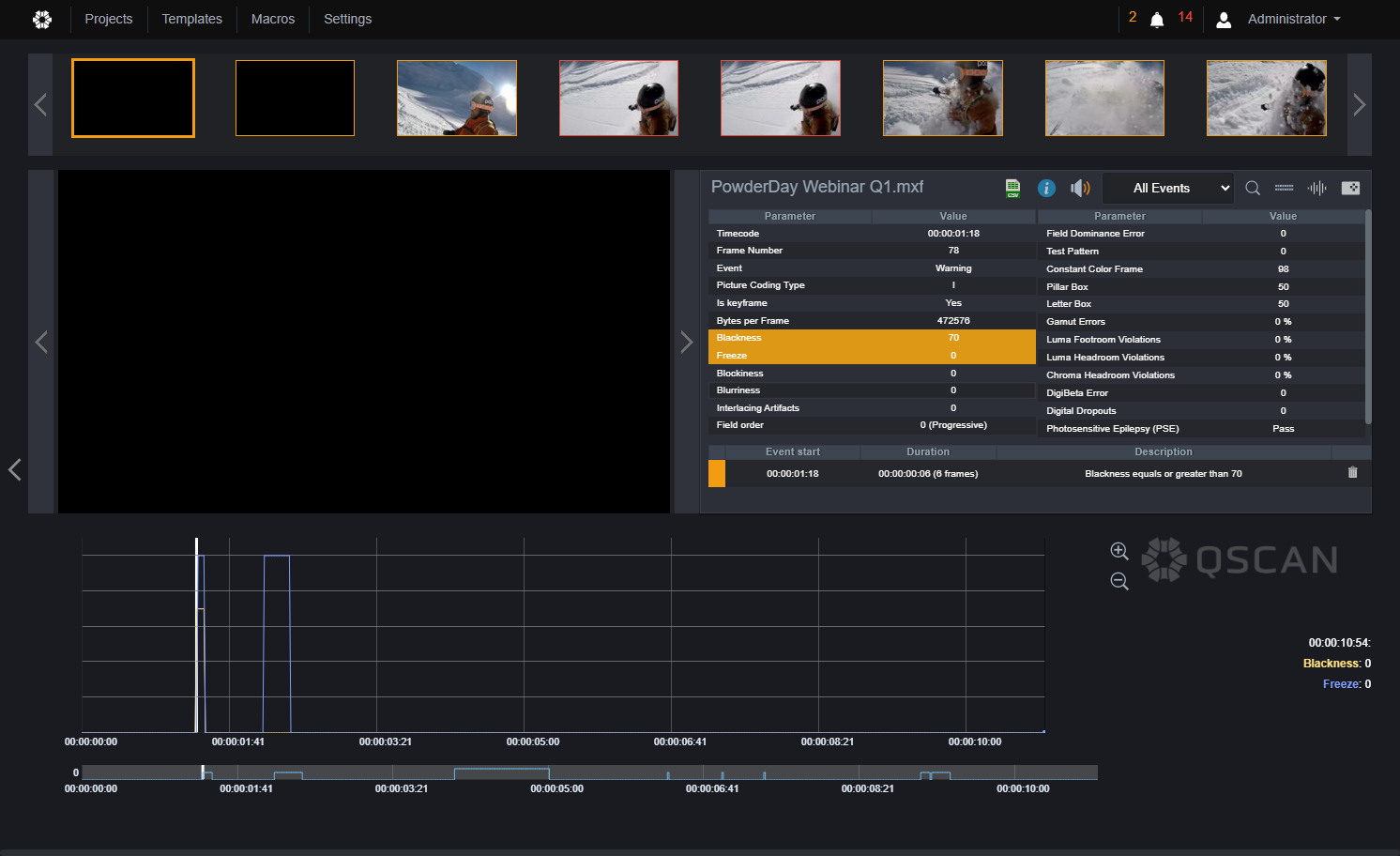Image resolution: width=1400 pixels, height=856 pixels.
Task: Click the QScan logo icon in top bar
Action: pyautogui.click(x=42, y=19)
